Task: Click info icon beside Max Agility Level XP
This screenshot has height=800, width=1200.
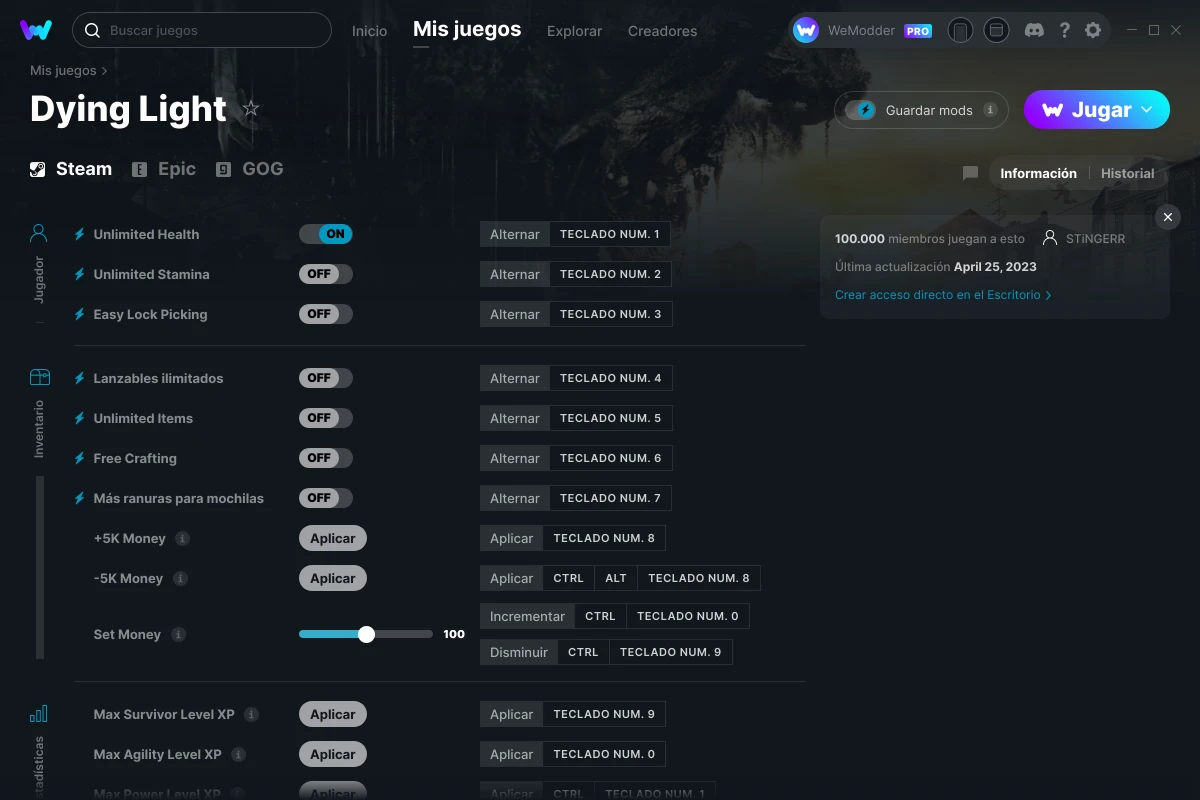Action: [x=238, y=754]
